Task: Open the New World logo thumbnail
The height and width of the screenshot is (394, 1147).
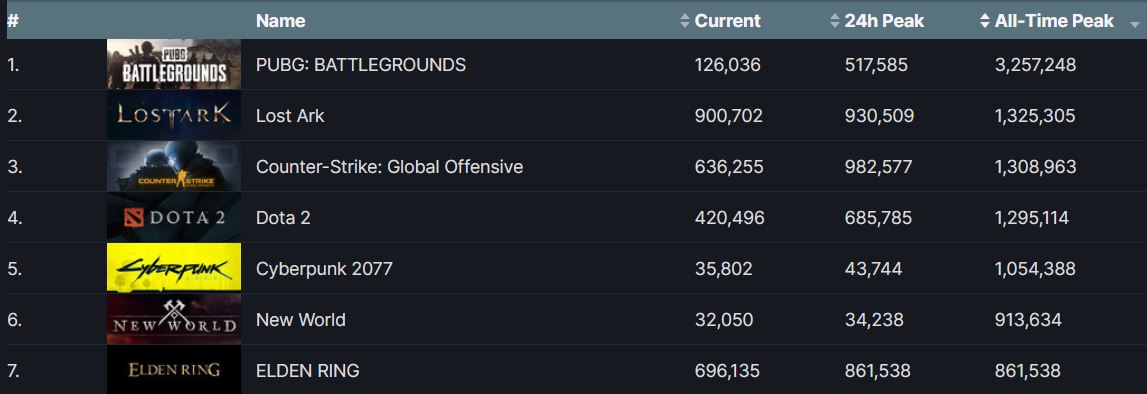Action: click(x=173, y=319)
